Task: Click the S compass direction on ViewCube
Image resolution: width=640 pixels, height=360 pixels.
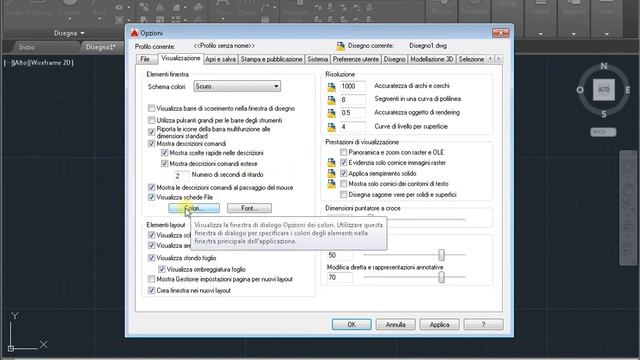Action: [x=604, y=114]
